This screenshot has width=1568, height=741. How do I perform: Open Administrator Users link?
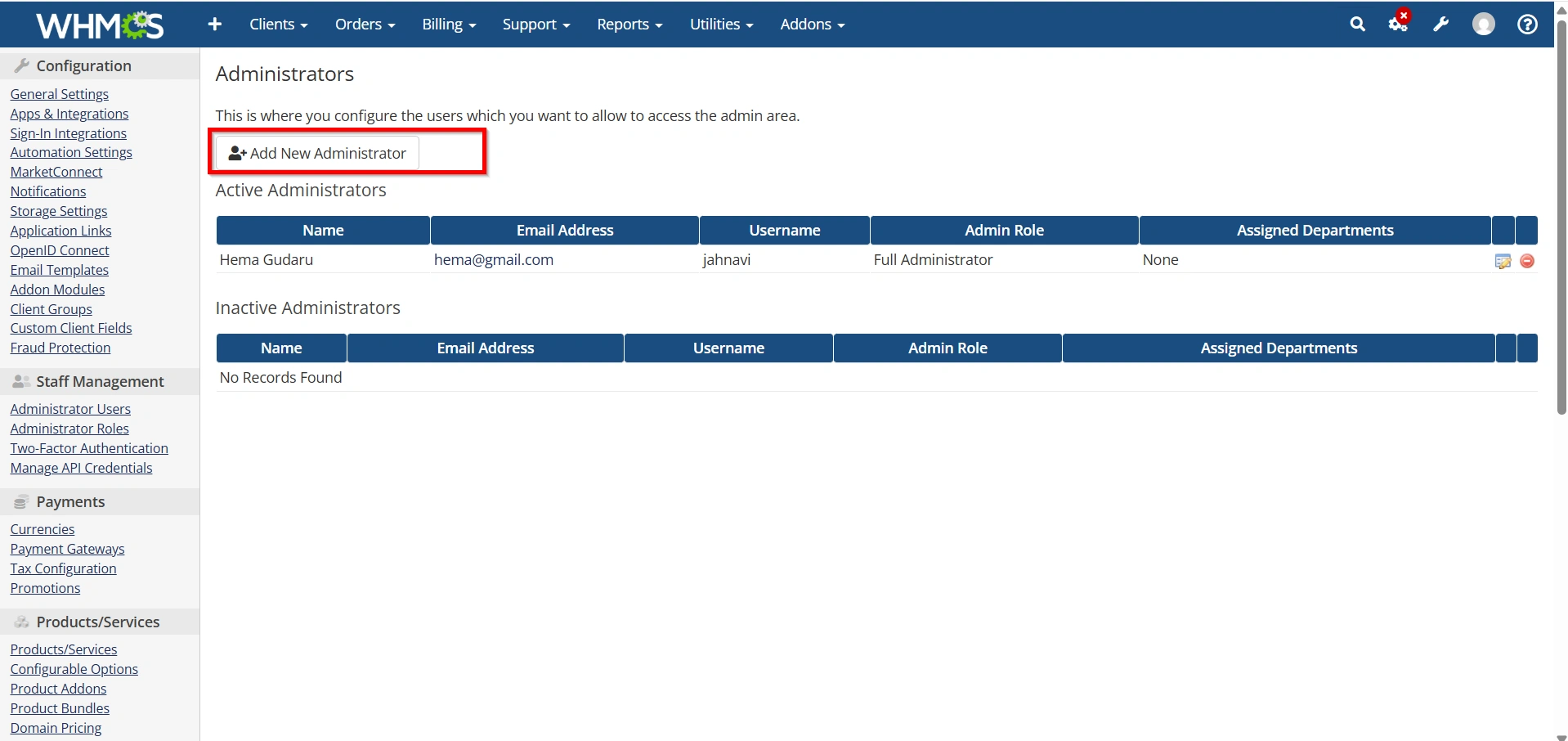(70, 409)
